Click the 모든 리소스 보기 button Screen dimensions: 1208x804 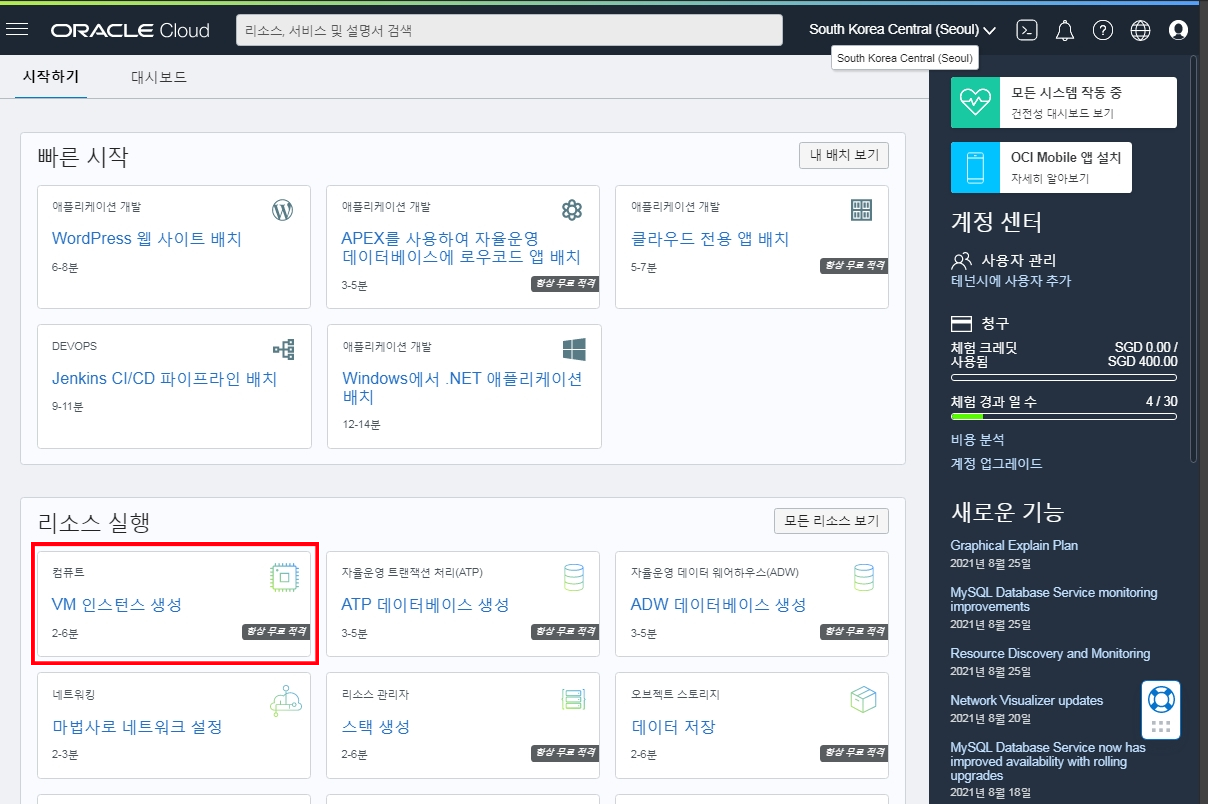click(831, 520)
